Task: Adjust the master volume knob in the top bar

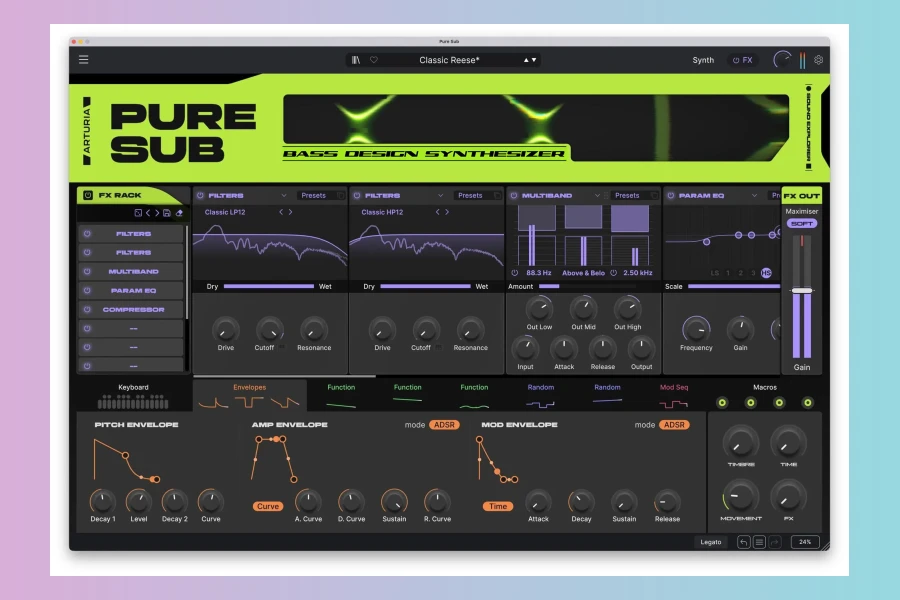Action: 782,60
